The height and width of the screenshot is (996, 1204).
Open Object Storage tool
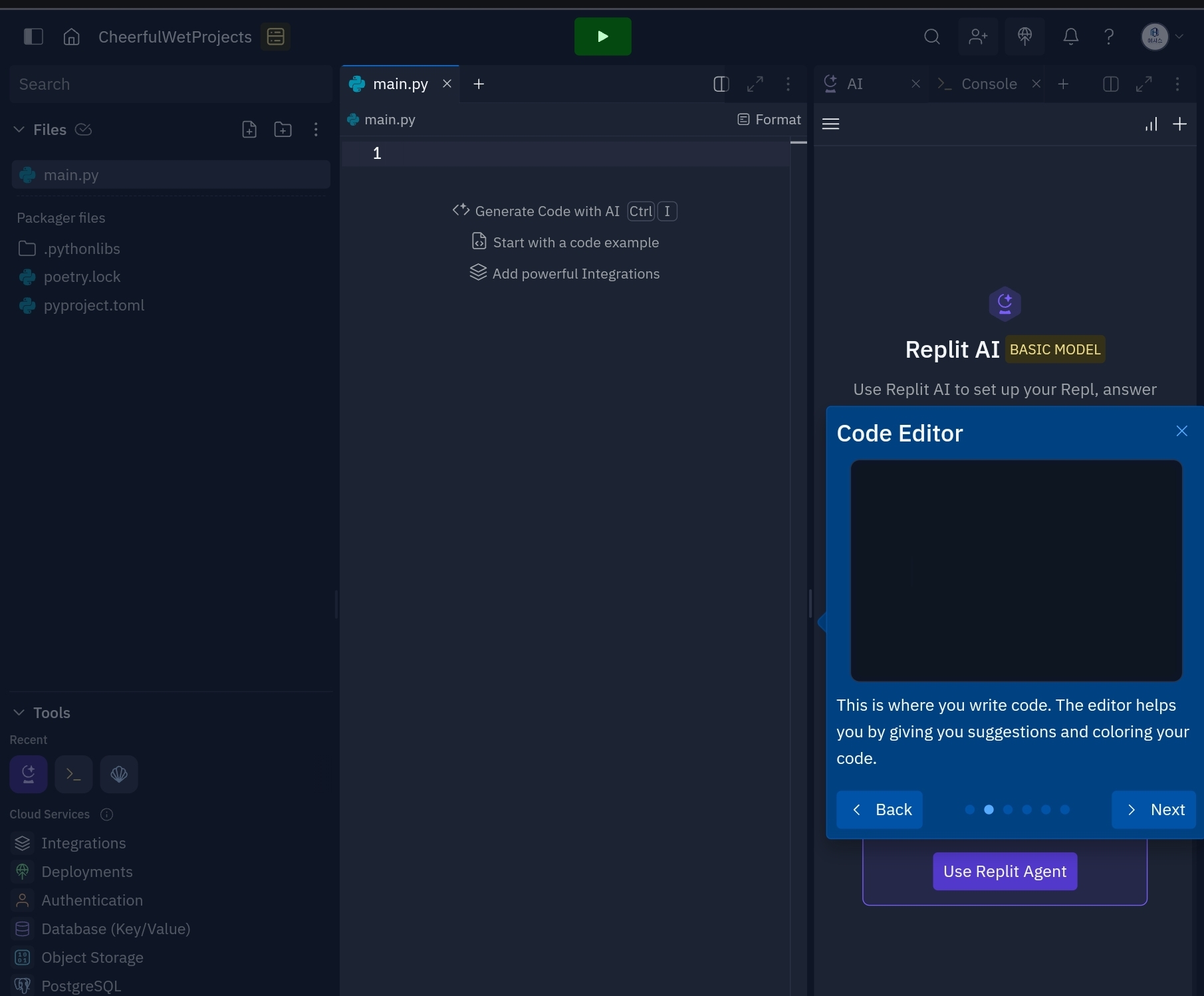pos(78,957)
